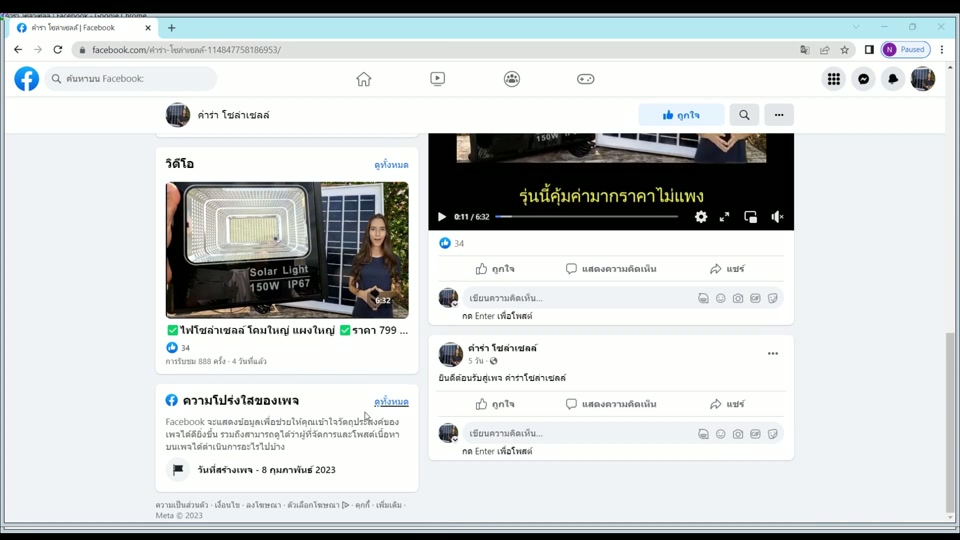Screen dimensions: 960x540
Task: Open Chrome side panel icon
Action: pyautogui.click(x=869, y=50)
